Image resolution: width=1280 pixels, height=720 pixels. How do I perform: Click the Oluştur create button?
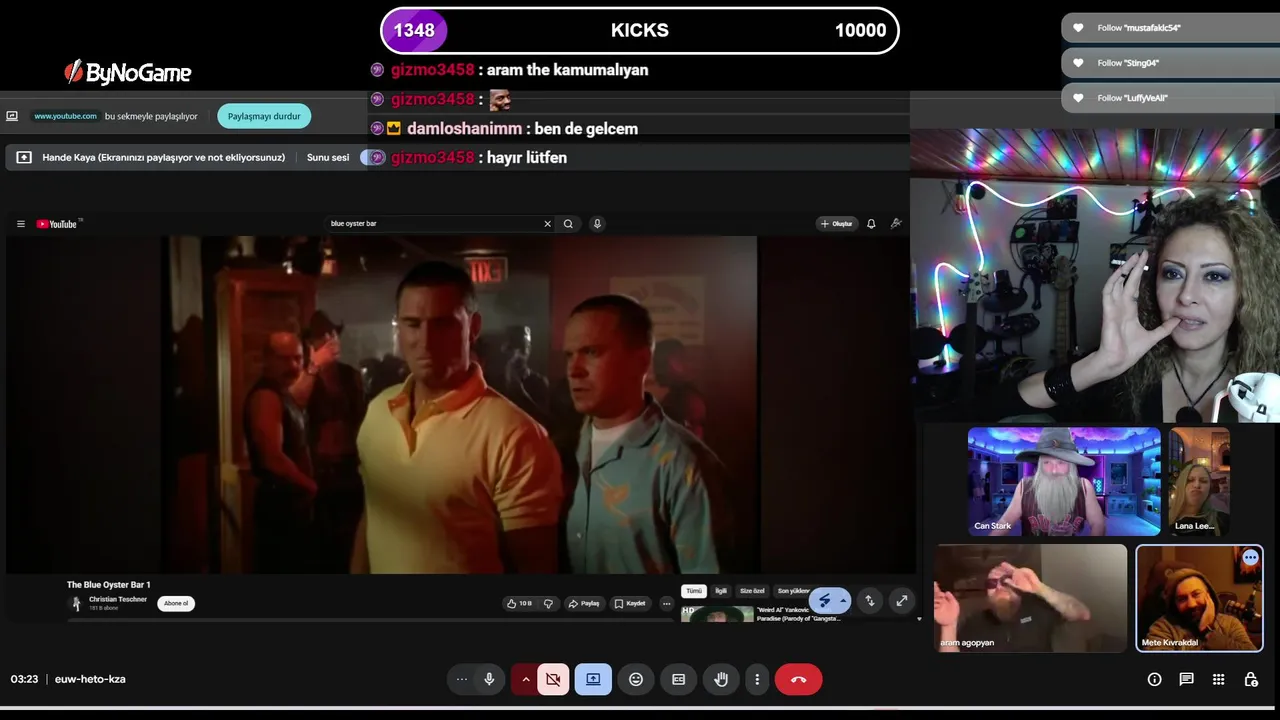(837, 224)
